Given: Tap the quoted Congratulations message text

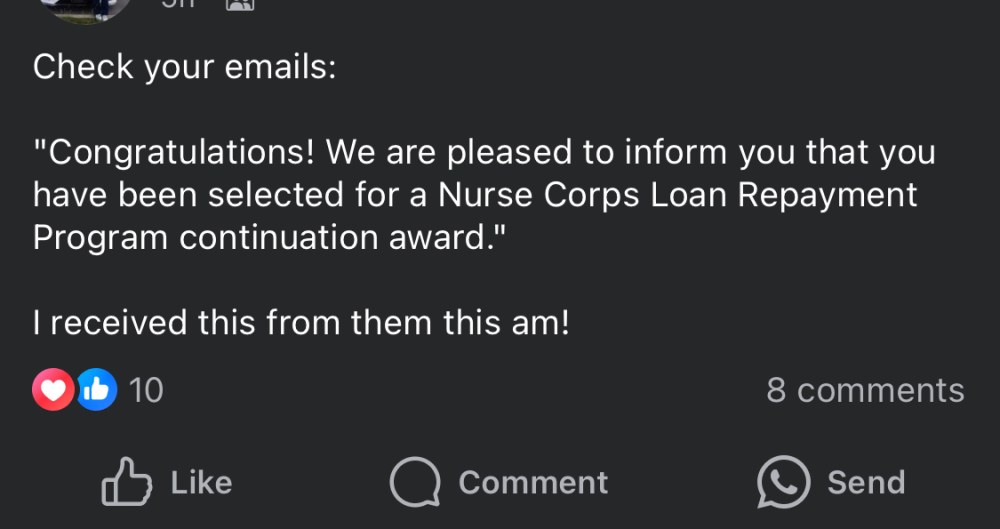Looking at the screenshot, I should [484, 195].
